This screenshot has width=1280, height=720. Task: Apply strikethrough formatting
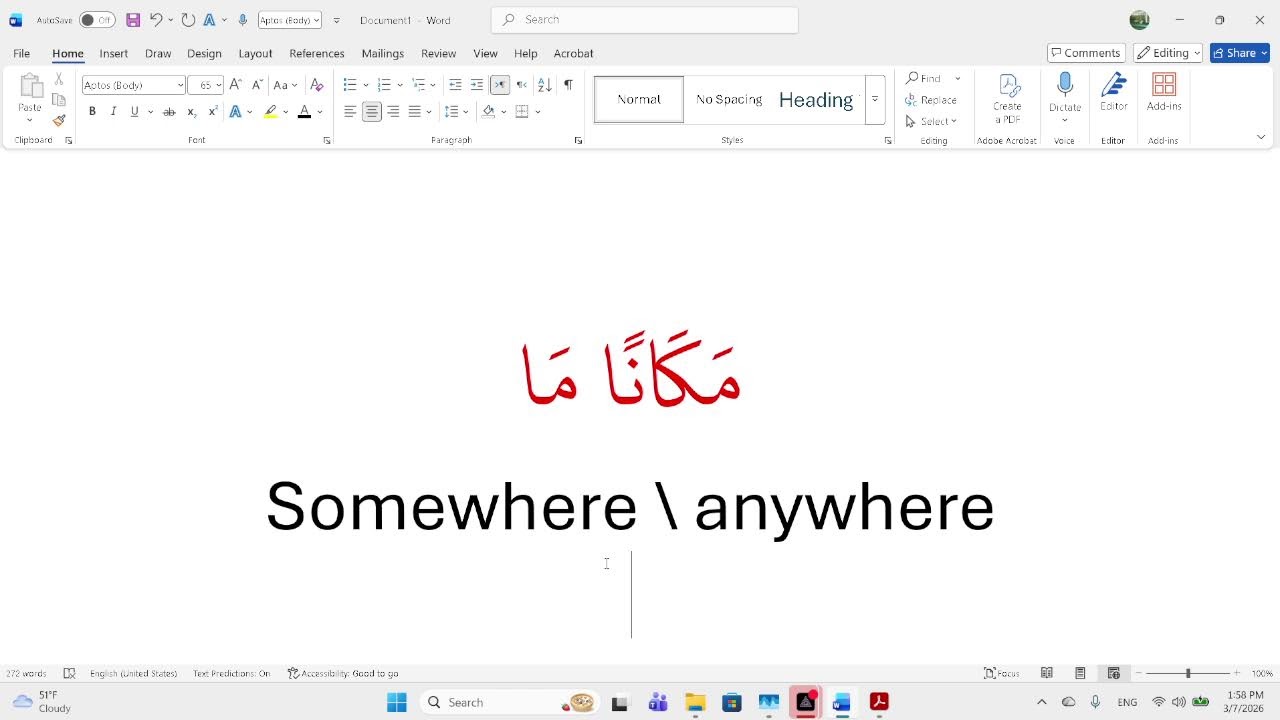pos(169,112)
